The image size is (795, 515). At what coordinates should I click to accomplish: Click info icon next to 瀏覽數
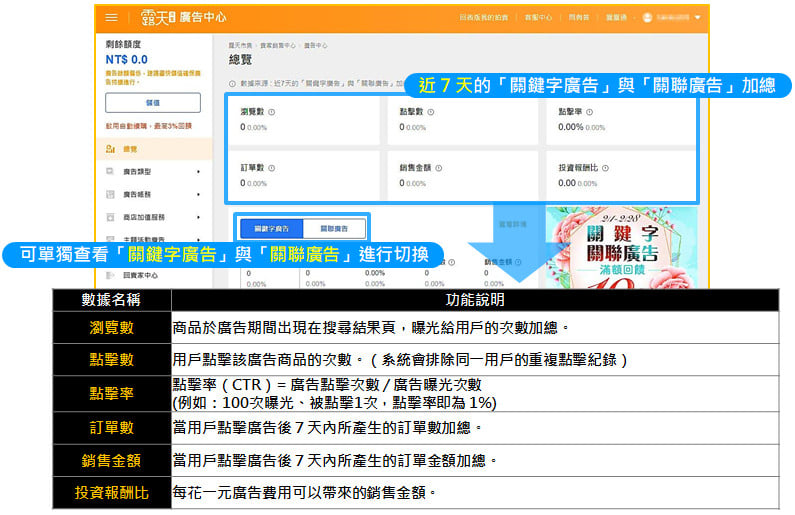coord(272,112)
